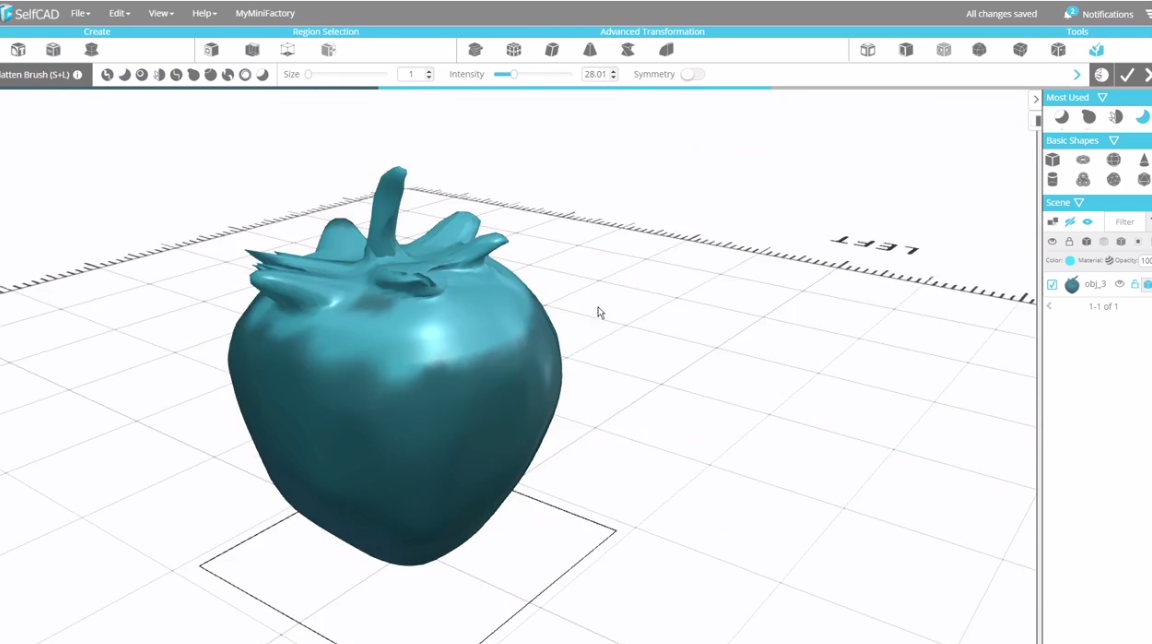Screen dimensions: 1152x644
Task: Click the Intensity value field 28.01
Action: 595,74
